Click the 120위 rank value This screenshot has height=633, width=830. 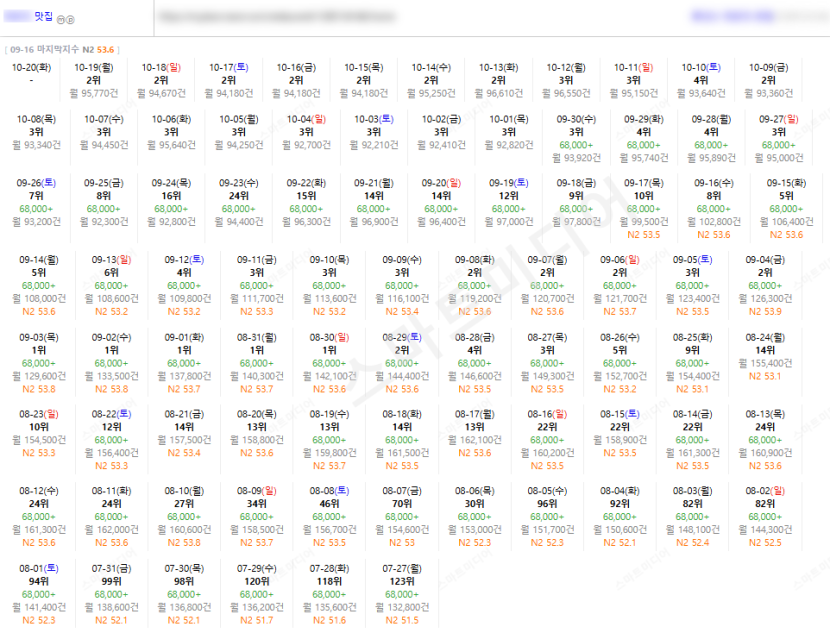coord(257,582)
